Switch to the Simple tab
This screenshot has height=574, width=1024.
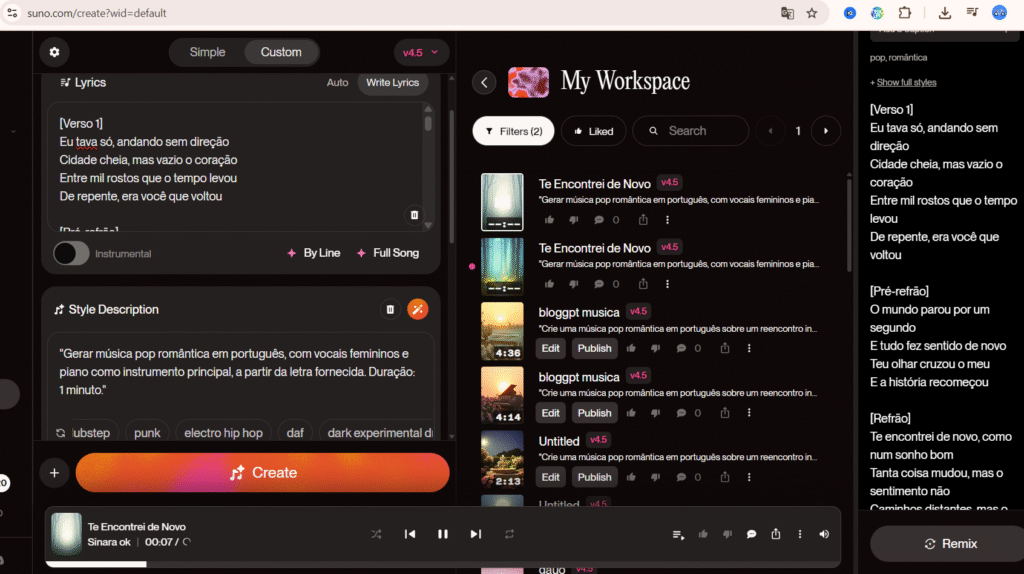tap(208, 52)
